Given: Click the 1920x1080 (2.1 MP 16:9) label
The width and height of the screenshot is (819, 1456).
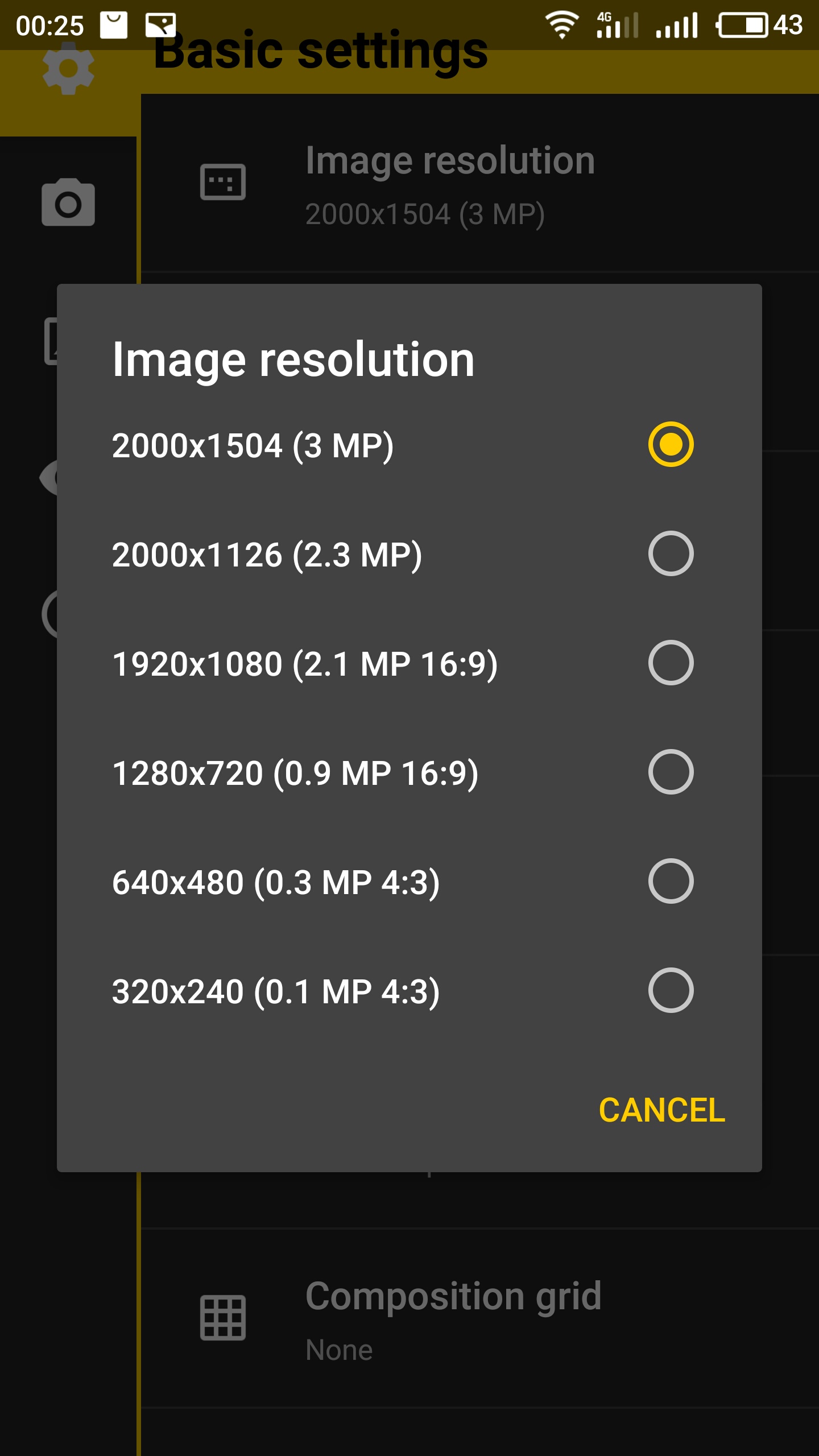Looking at the screenshot, I should pyautogui.click(x=305, y=664).
